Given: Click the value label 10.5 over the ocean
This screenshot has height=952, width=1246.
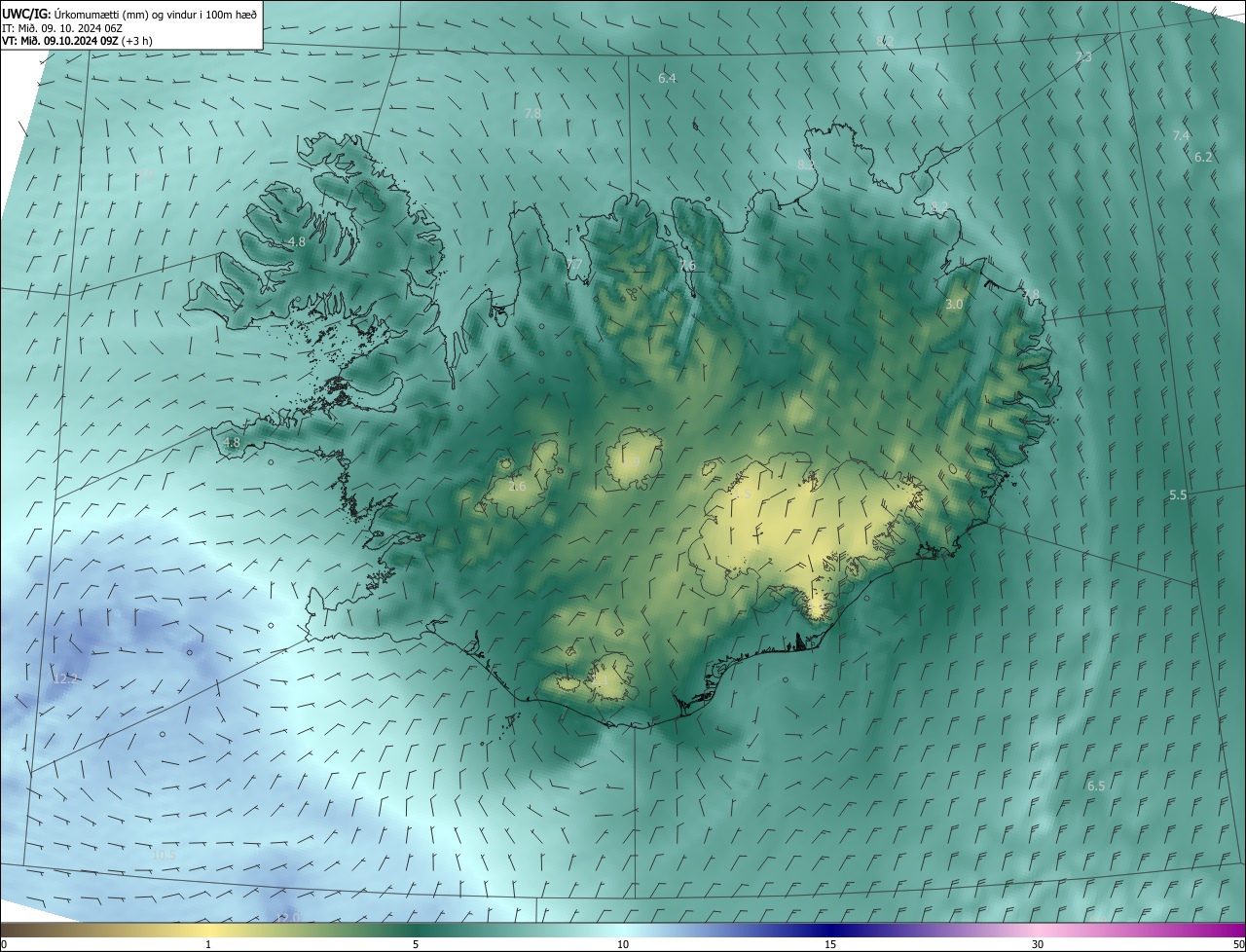Looking at the screenshot, I should point(164,856).
